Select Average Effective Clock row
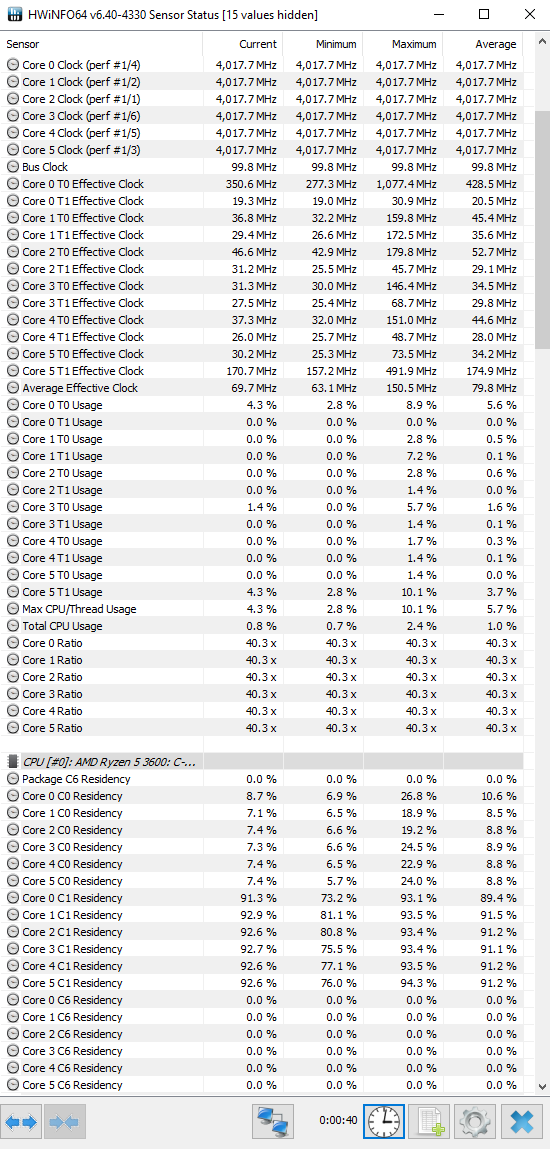 (262, 388)
